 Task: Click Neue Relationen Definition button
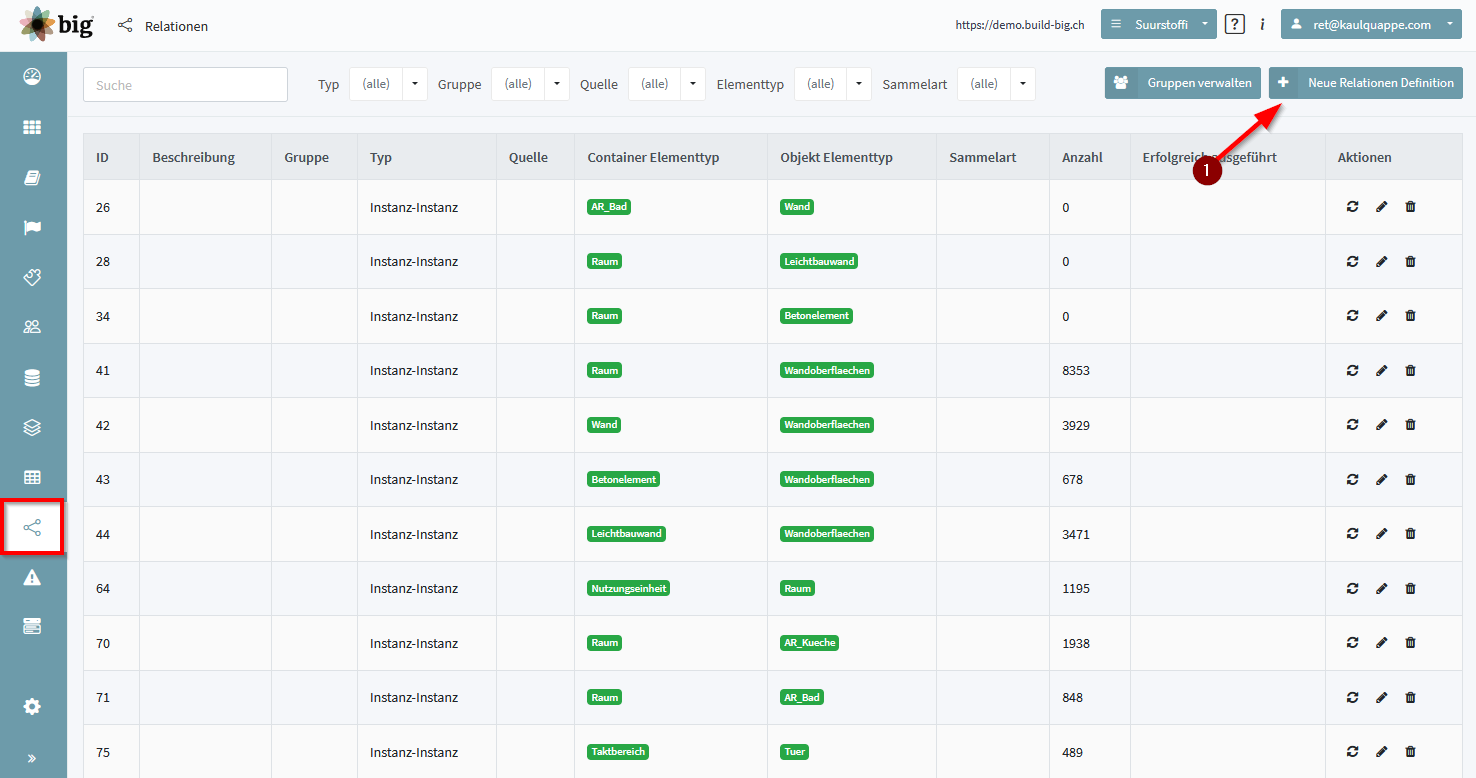(x=1366, y=83)
